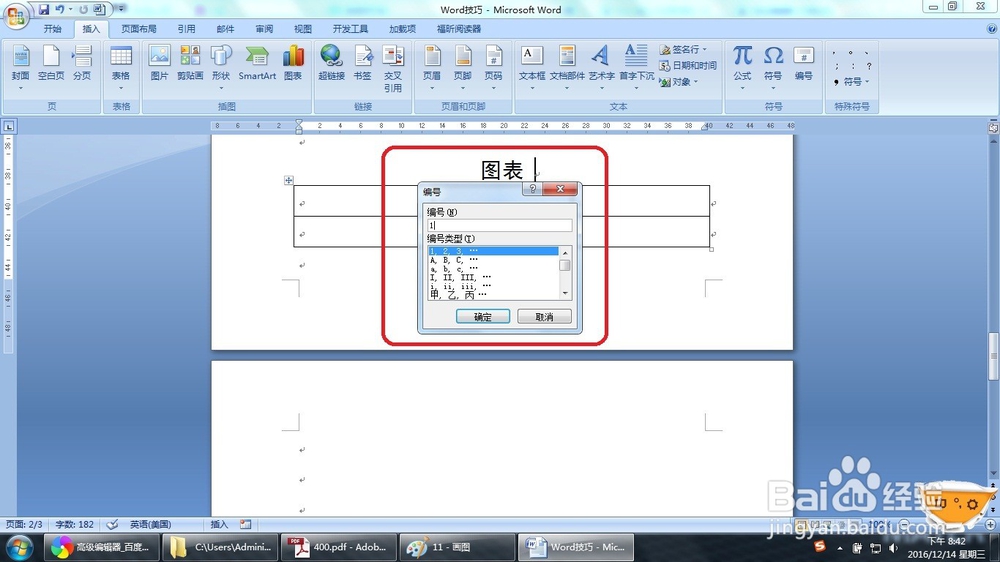Insert Date and Time (日期和时间)
Image resolution: width=1000 pixels, height=562 pixels.
pos(688,65)
